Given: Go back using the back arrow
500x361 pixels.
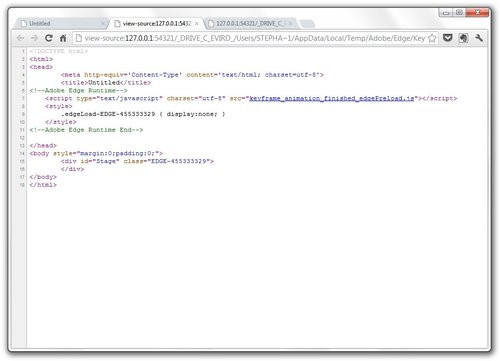Looking at the screenshot, I should point(21,38).
